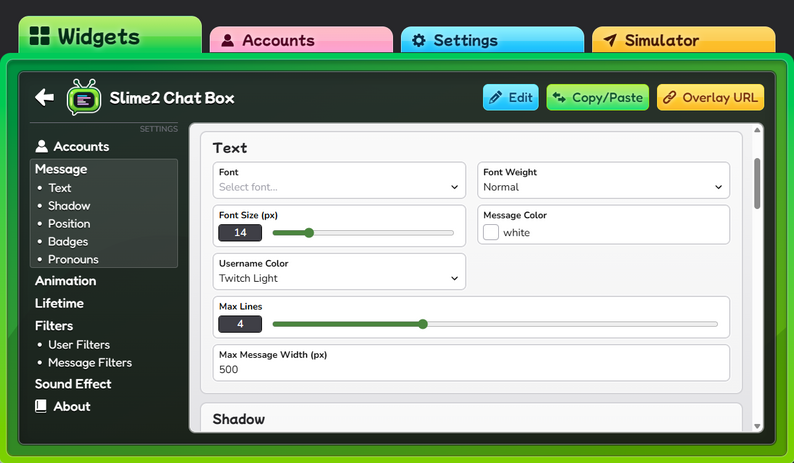Open the Font Weight dropdown
Screen dimensions: 794x463
(604, 180)
